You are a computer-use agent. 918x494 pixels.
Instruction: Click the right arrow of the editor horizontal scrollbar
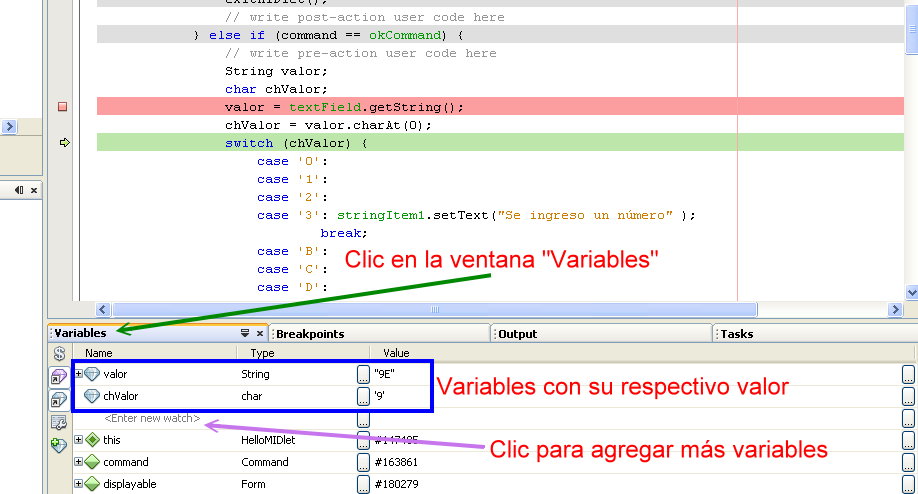pyautogui.click(x=895, y=309)
